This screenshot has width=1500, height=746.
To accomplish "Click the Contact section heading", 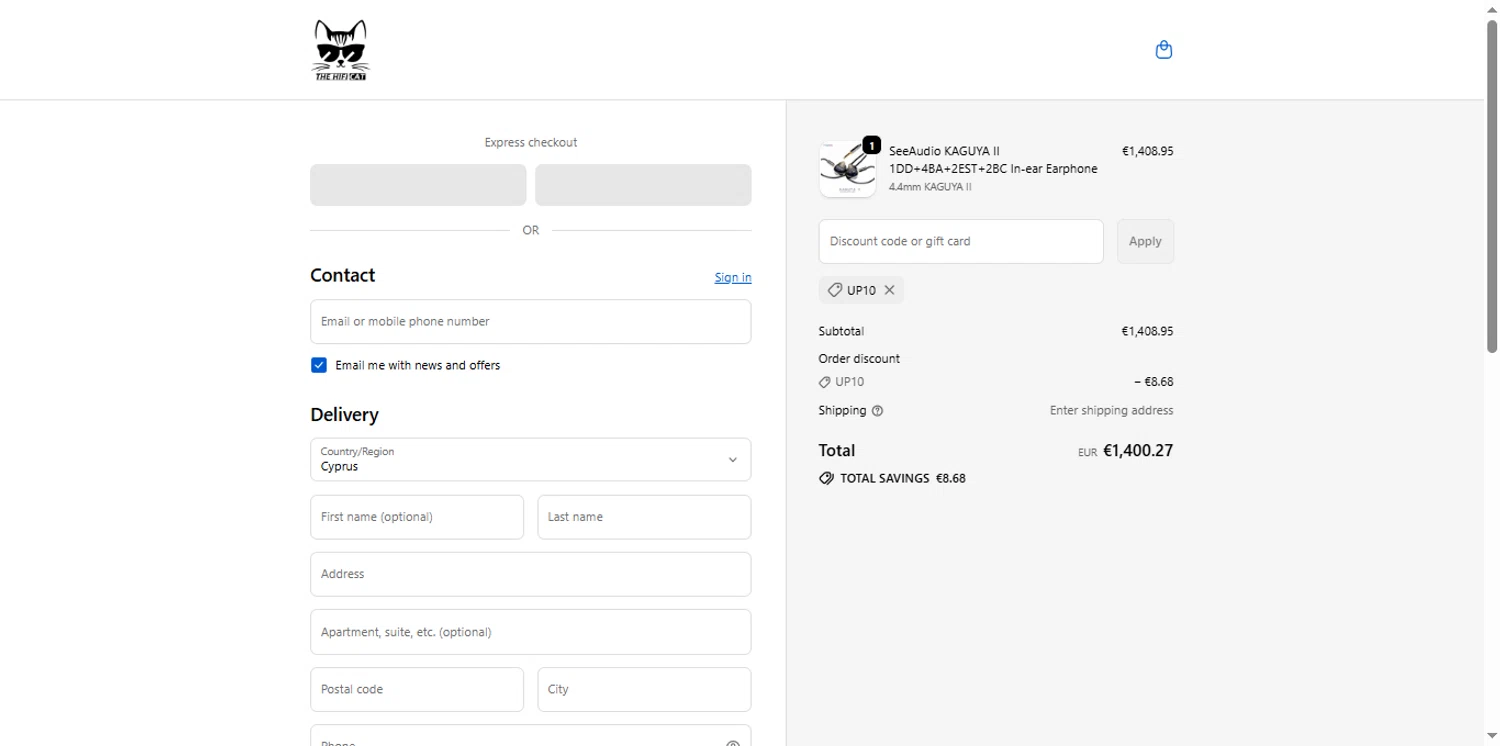I will pos(343,275).
